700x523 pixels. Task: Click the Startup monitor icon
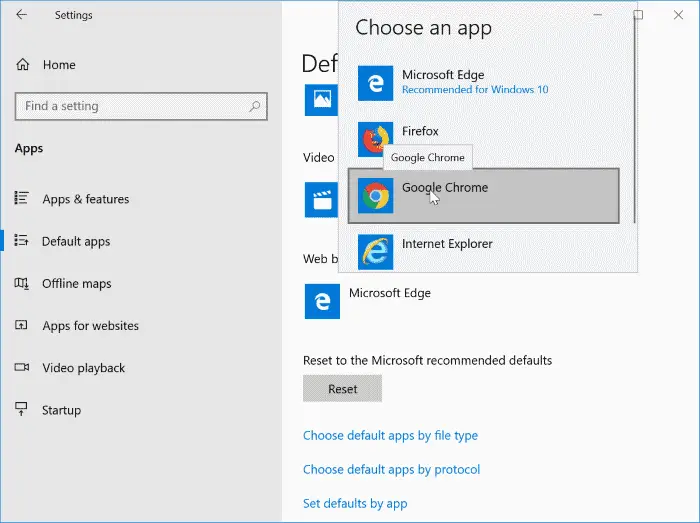(x=21, y=409)
